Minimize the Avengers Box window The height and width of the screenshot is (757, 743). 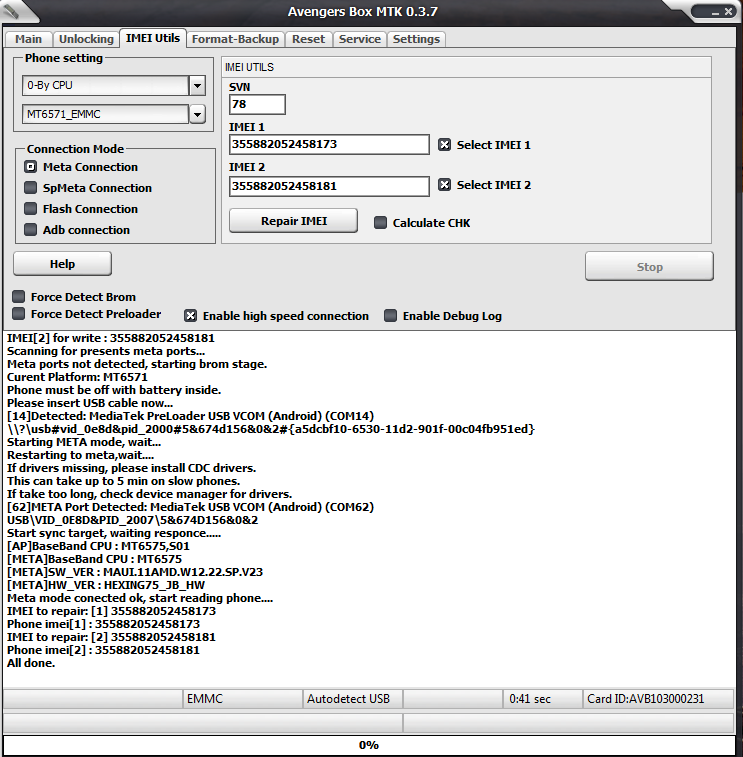[x=715, y=12]
